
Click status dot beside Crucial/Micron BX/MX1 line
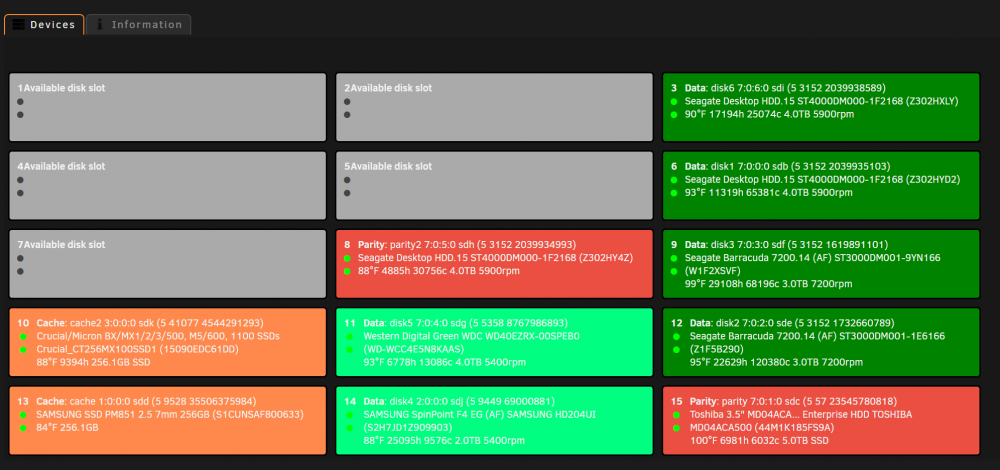click(x=23, y=337)
